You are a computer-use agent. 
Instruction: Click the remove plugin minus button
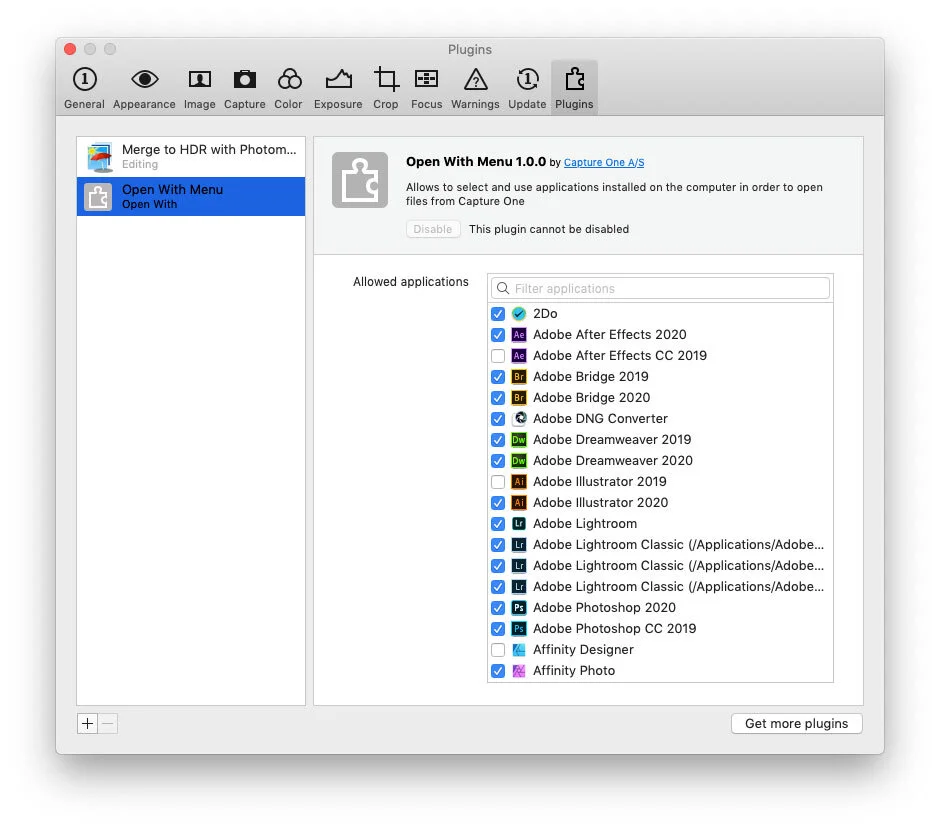108,724
